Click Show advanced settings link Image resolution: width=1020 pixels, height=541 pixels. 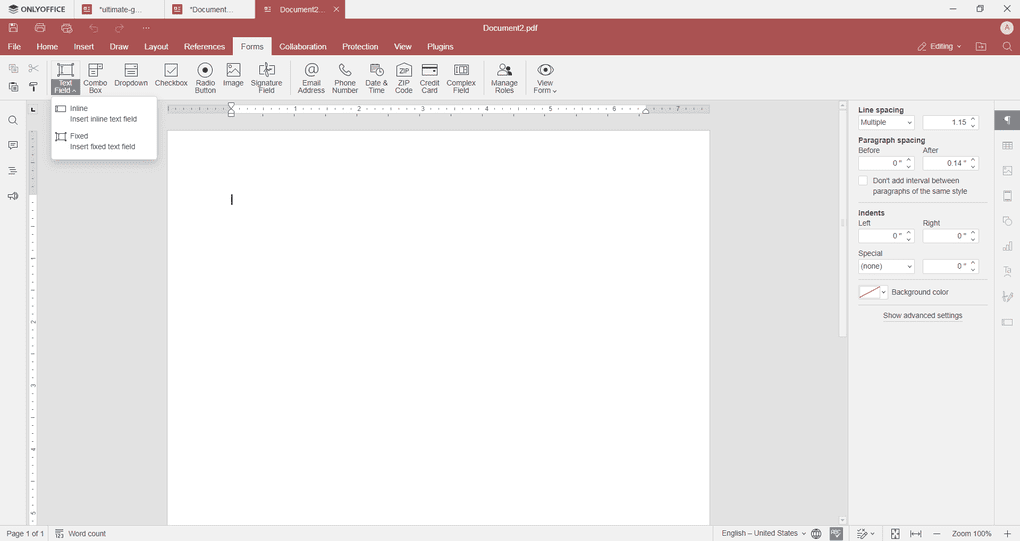pyautogui.click(x=922, y=315)
